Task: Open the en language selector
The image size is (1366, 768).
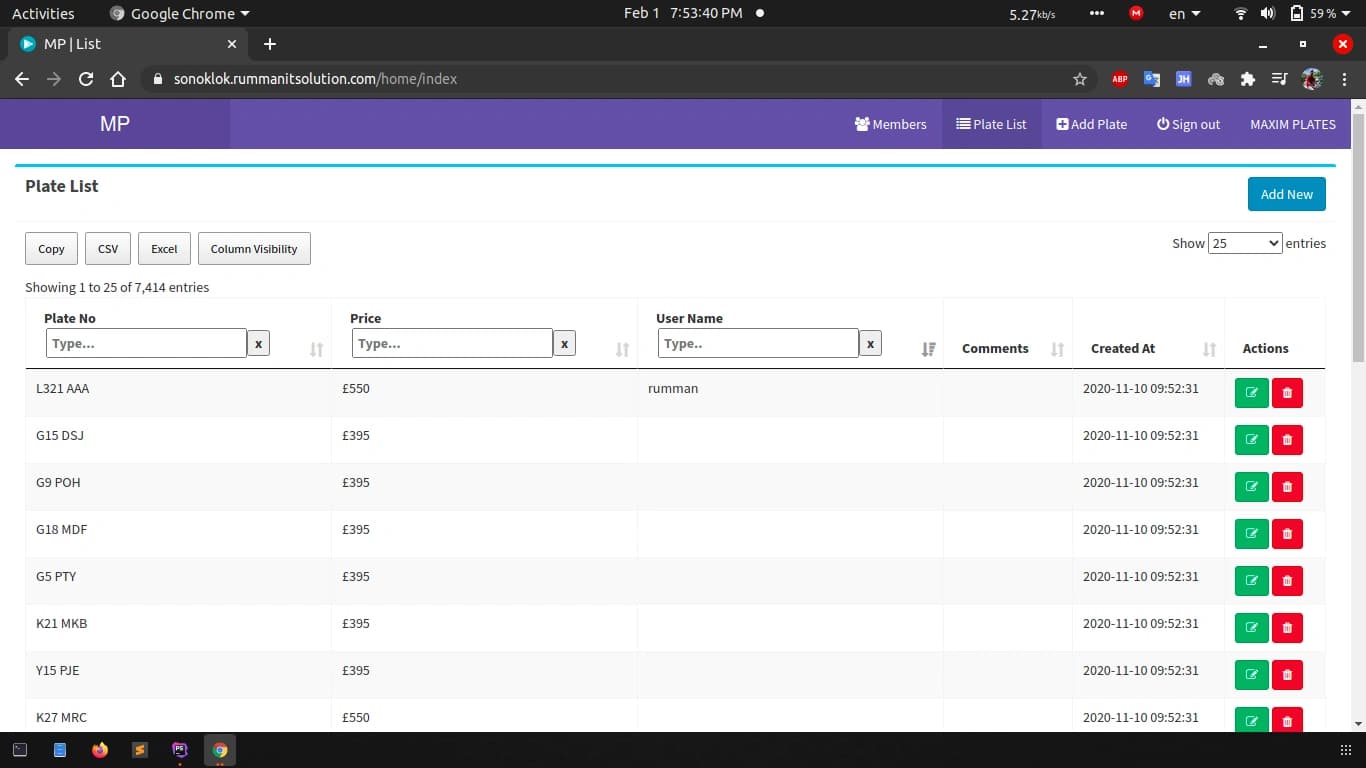Action: click(x=1184, y=13)
